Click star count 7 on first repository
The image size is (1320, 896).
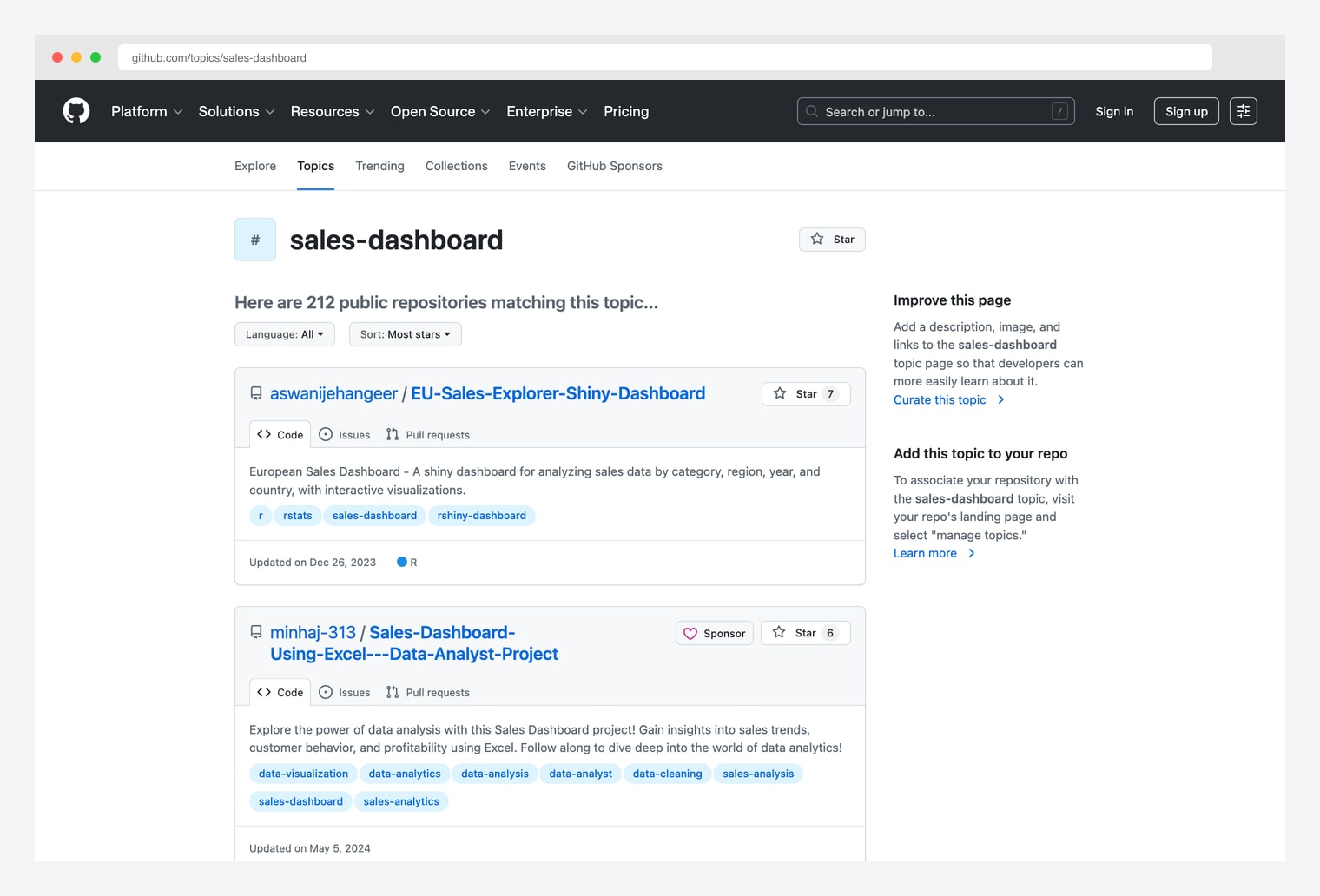831,394
